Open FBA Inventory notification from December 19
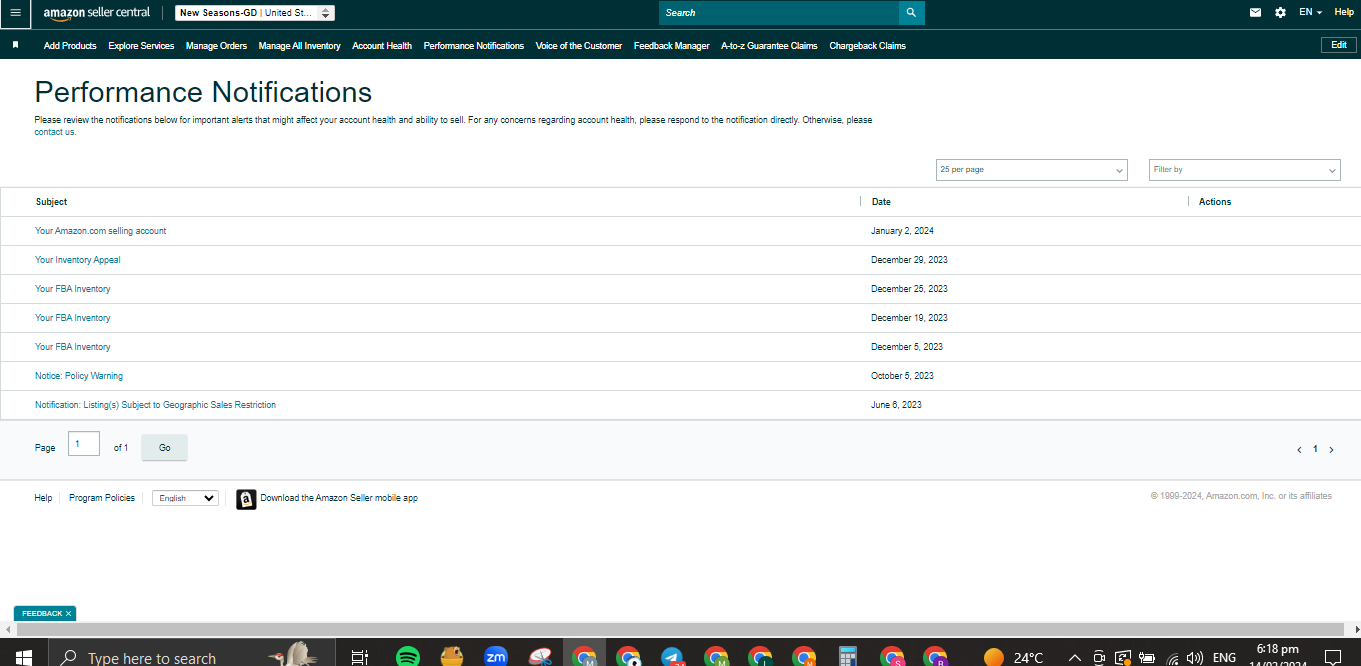Screen dimensions: 1361x666 (x=72, y=318)
